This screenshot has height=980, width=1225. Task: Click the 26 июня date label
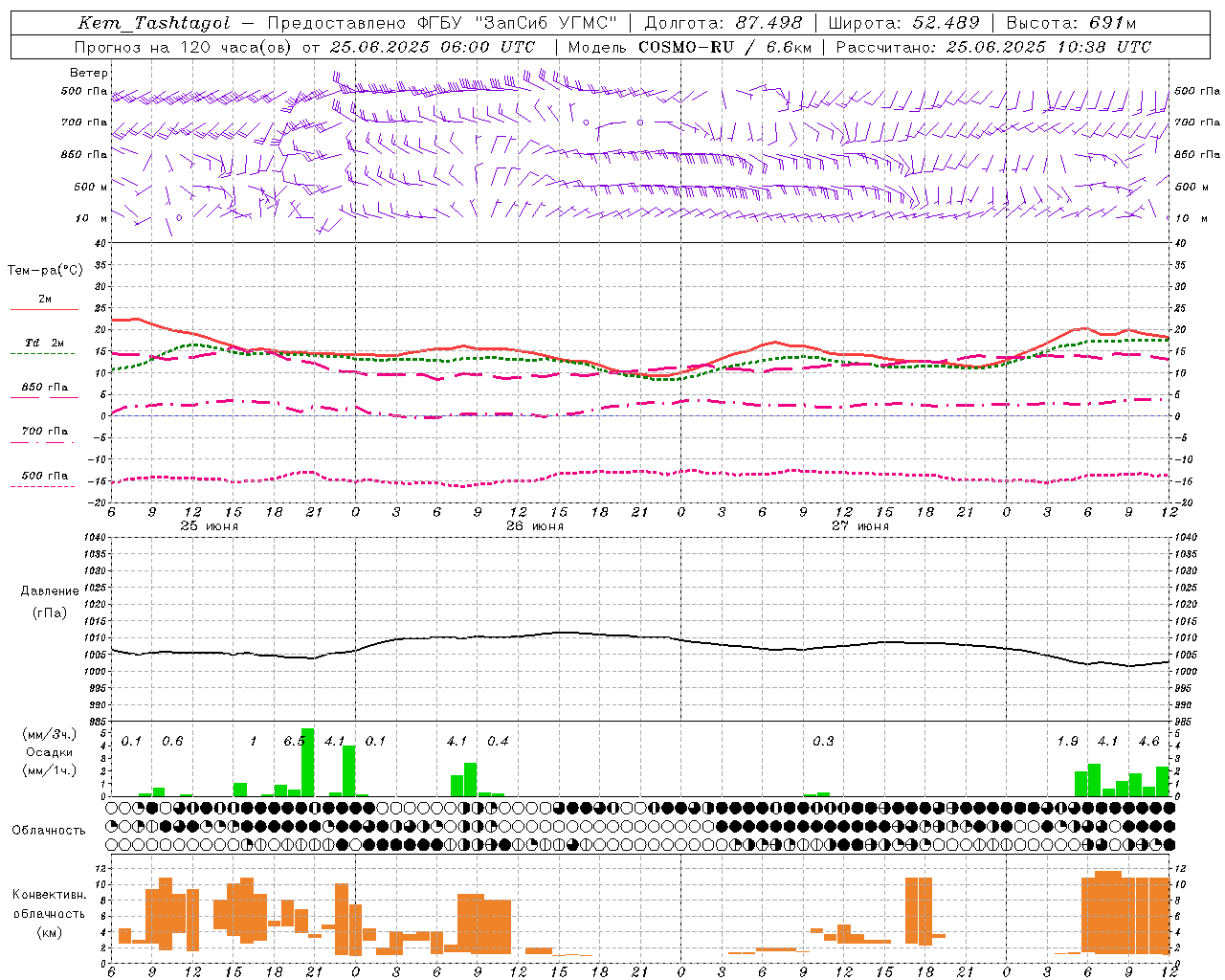[535, 526]
